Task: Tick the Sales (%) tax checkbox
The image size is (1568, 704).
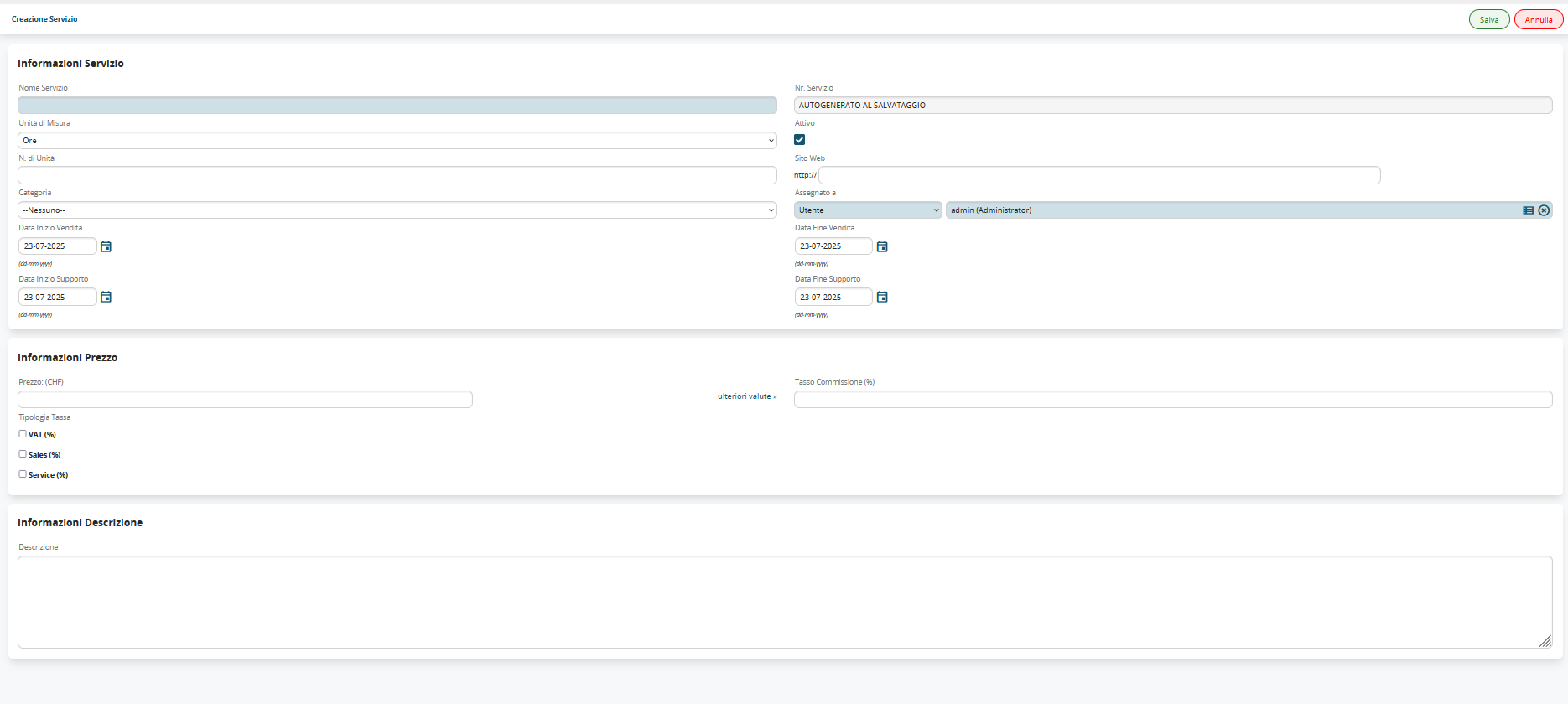Action: (x=23, y=454)
